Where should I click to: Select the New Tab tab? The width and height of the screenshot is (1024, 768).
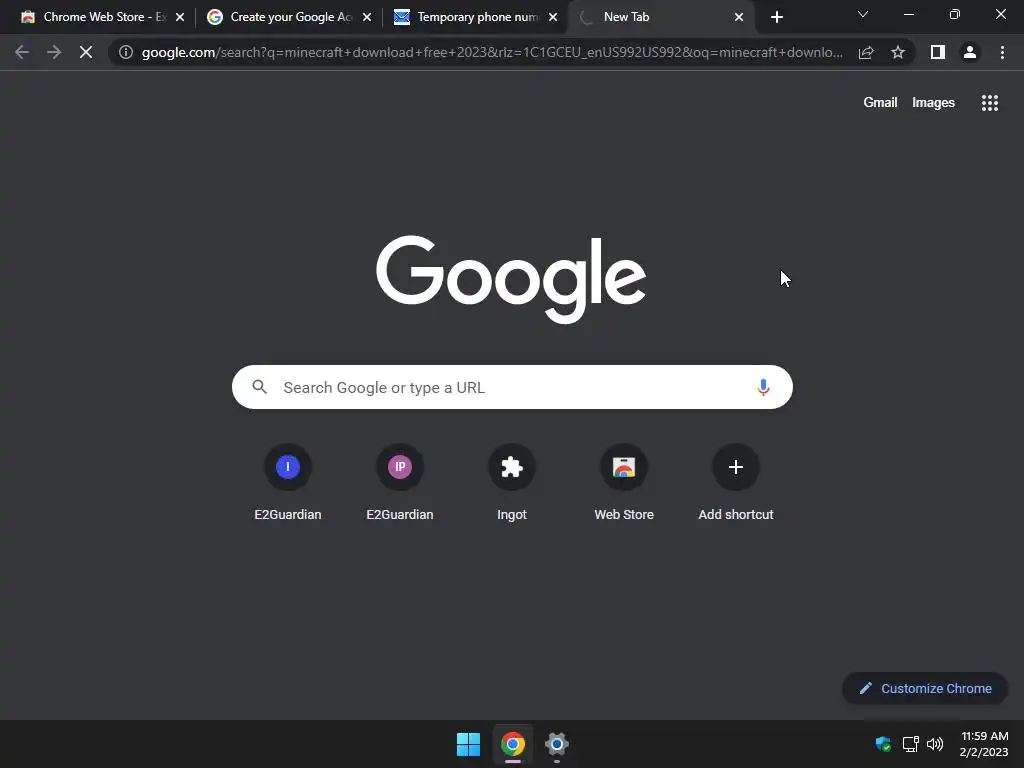click(x=660, y=17)
